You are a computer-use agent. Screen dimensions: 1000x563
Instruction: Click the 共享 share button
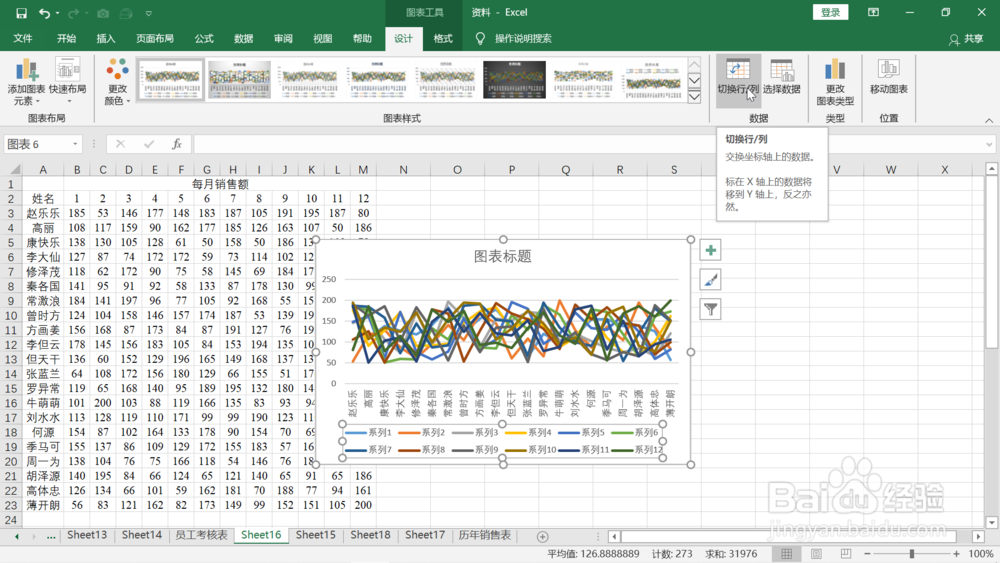(x=966, y=39)
